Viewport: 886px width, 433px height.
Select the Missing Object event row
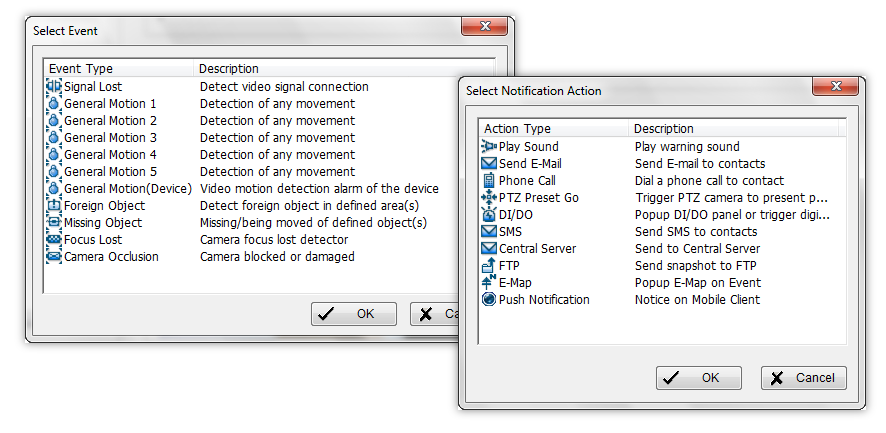(103, 223)
